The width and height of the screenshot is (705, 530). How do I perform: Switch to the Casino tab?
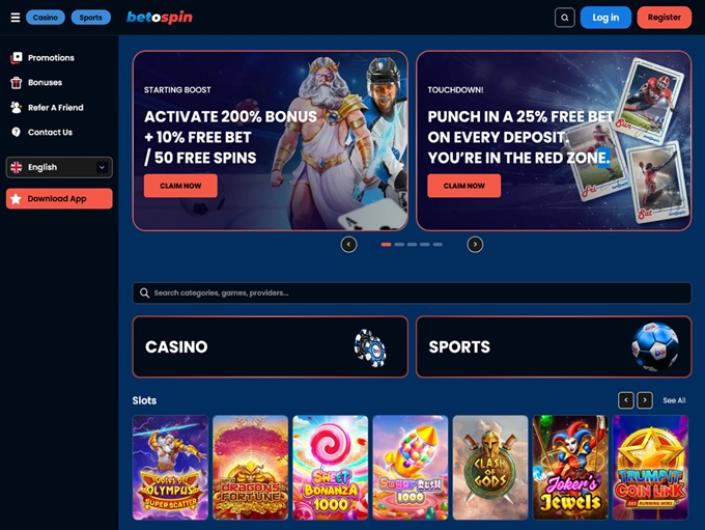(45, 18)
